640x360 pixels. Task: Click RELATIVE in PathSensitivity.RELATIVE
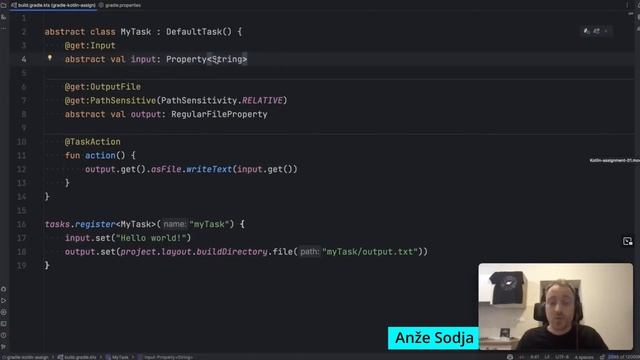(x=262, y=100)
